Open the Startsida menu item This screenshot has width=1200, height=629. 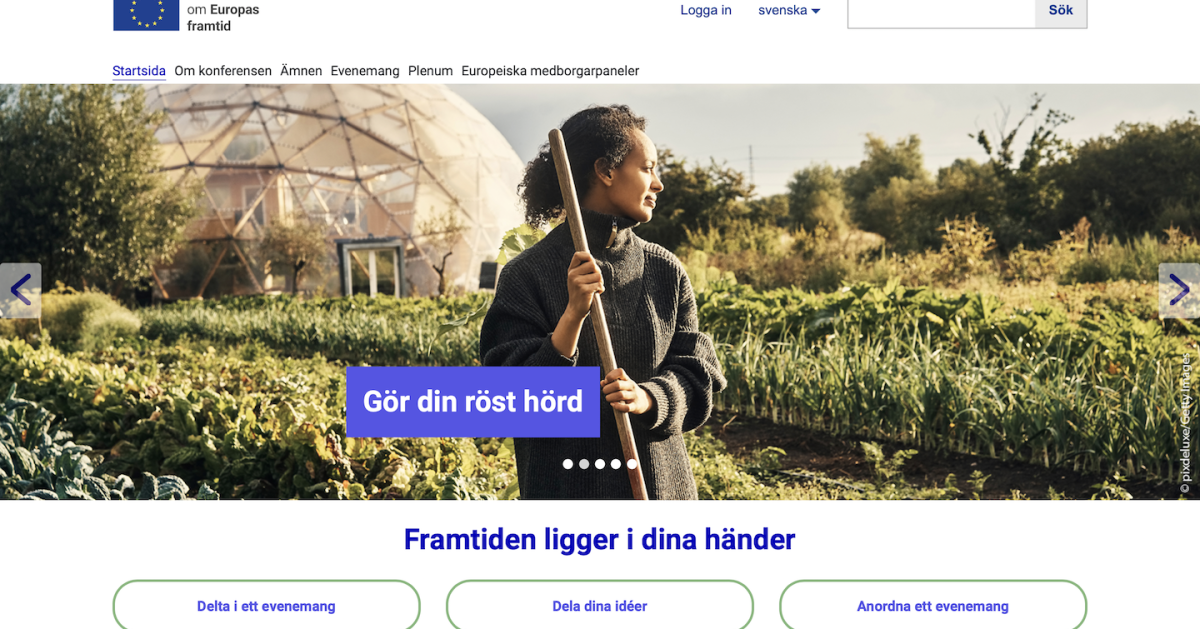[139, 71]
